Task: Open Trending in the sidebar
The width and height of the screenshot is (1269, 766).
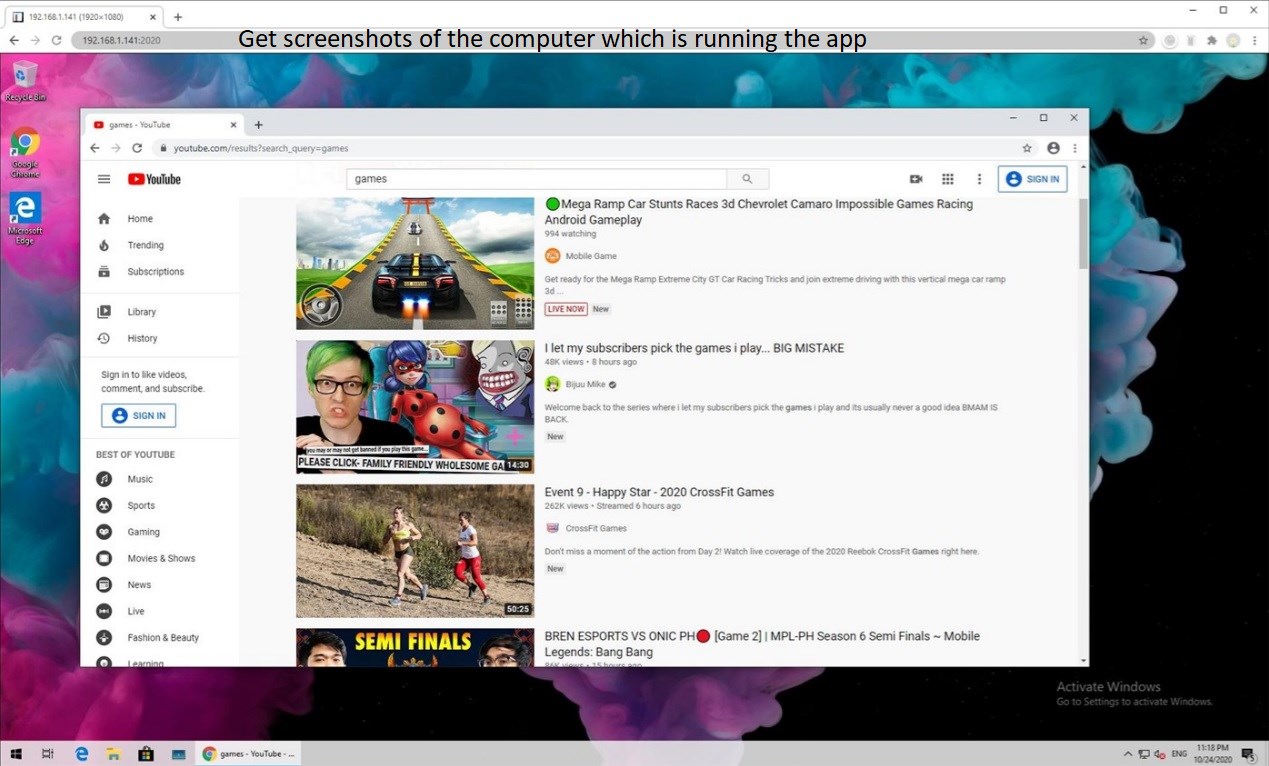Action: tap(145, 245)
